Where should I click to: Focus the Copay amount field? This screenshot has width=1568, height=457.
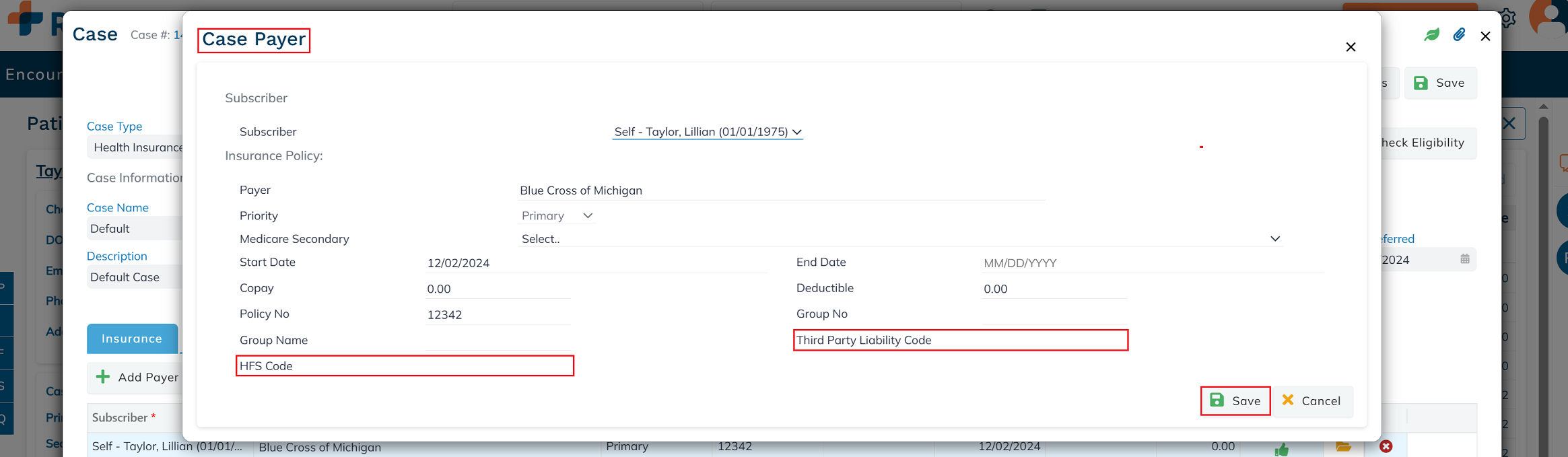[x=498, y=289]
